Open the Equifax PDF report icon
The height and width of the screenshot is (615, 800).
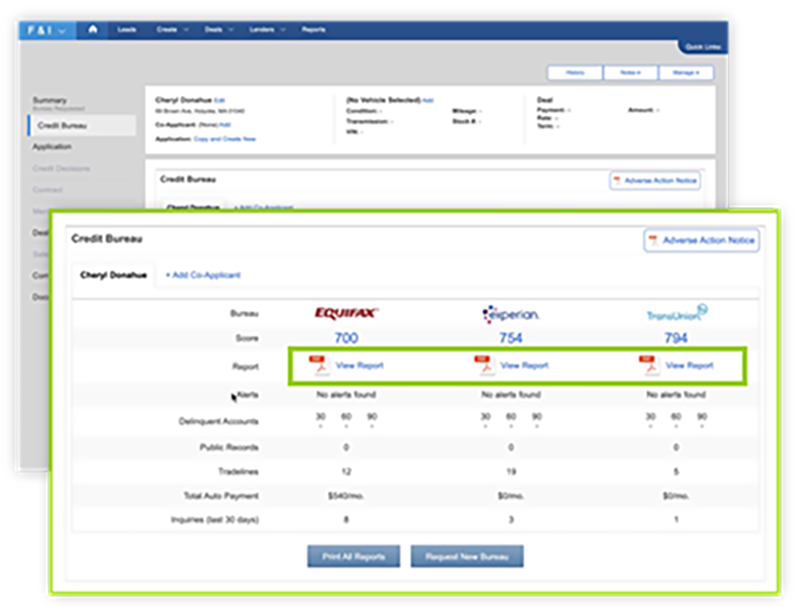(x=319, y=365)
